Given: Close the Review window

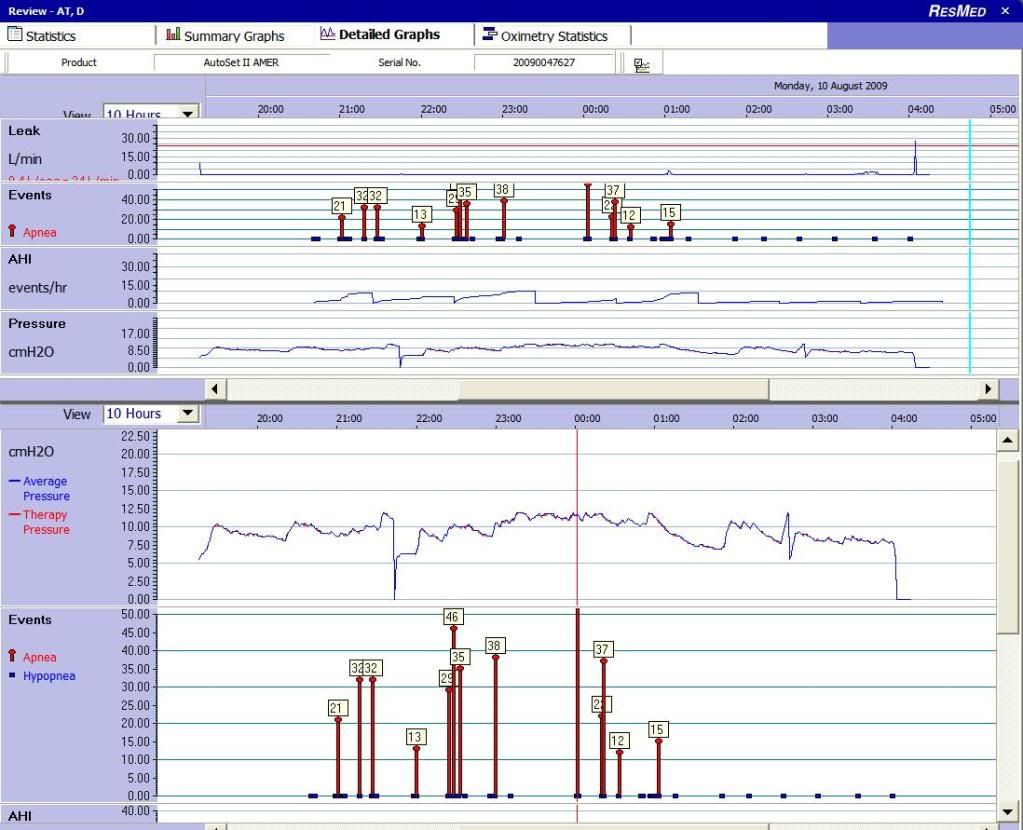Looking at the screenshot, I should coord(1005,10).
